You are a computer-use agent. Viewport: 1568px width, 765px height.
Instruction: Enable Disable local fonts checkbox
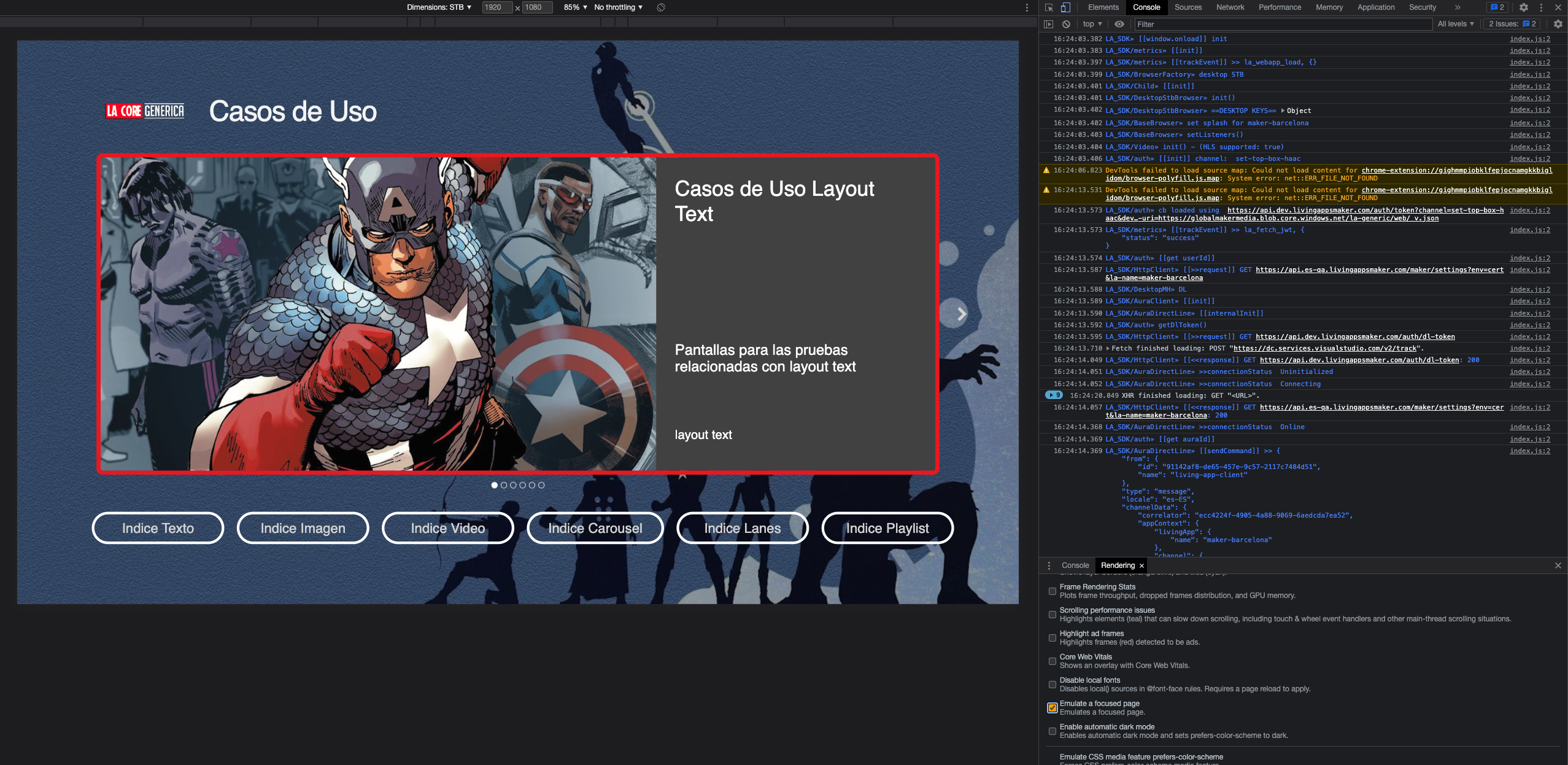pyautogui.click(x=1052, y=685)
